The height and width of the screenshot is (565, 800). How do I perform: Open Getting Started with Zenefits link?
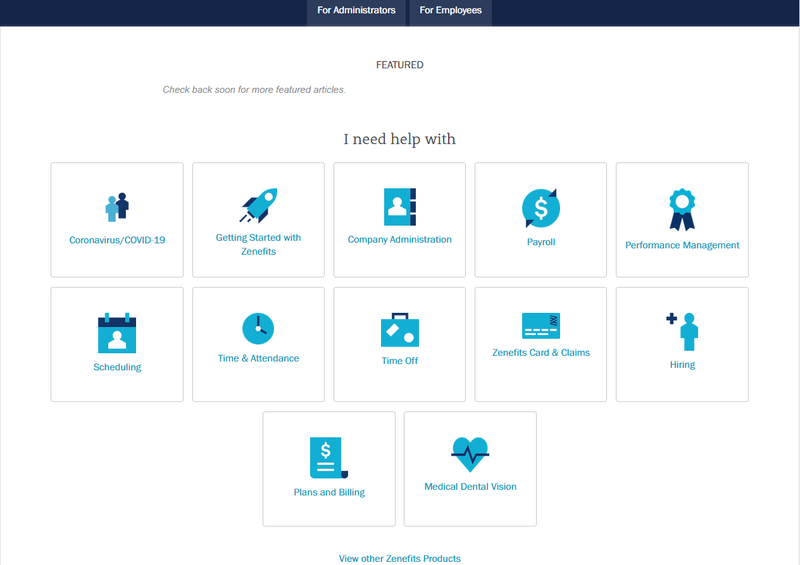point(258,244)
